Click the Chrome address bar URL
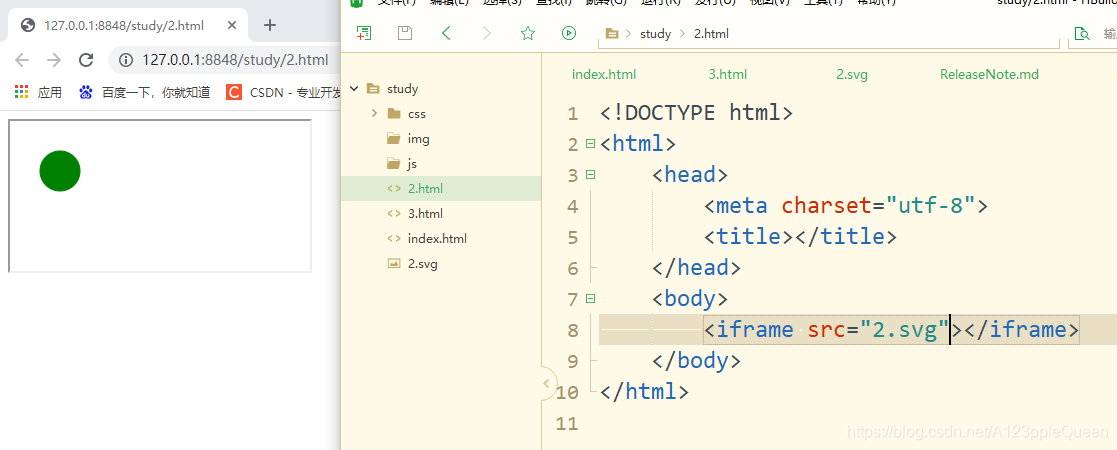Screen dimensions: 1117x450 click(235, 60)
